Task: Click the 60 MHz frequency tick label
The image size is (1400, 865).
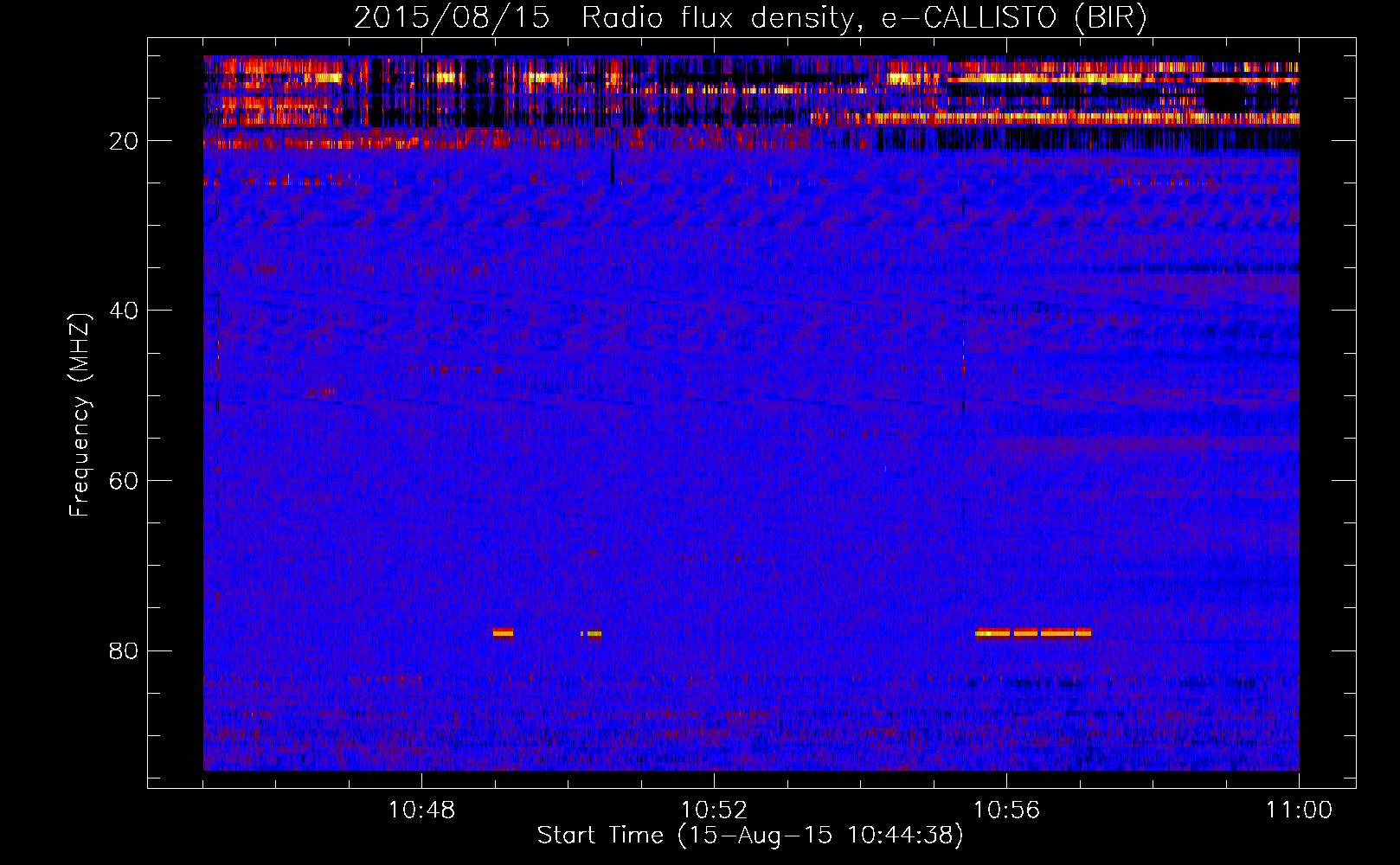Action: 125,481
